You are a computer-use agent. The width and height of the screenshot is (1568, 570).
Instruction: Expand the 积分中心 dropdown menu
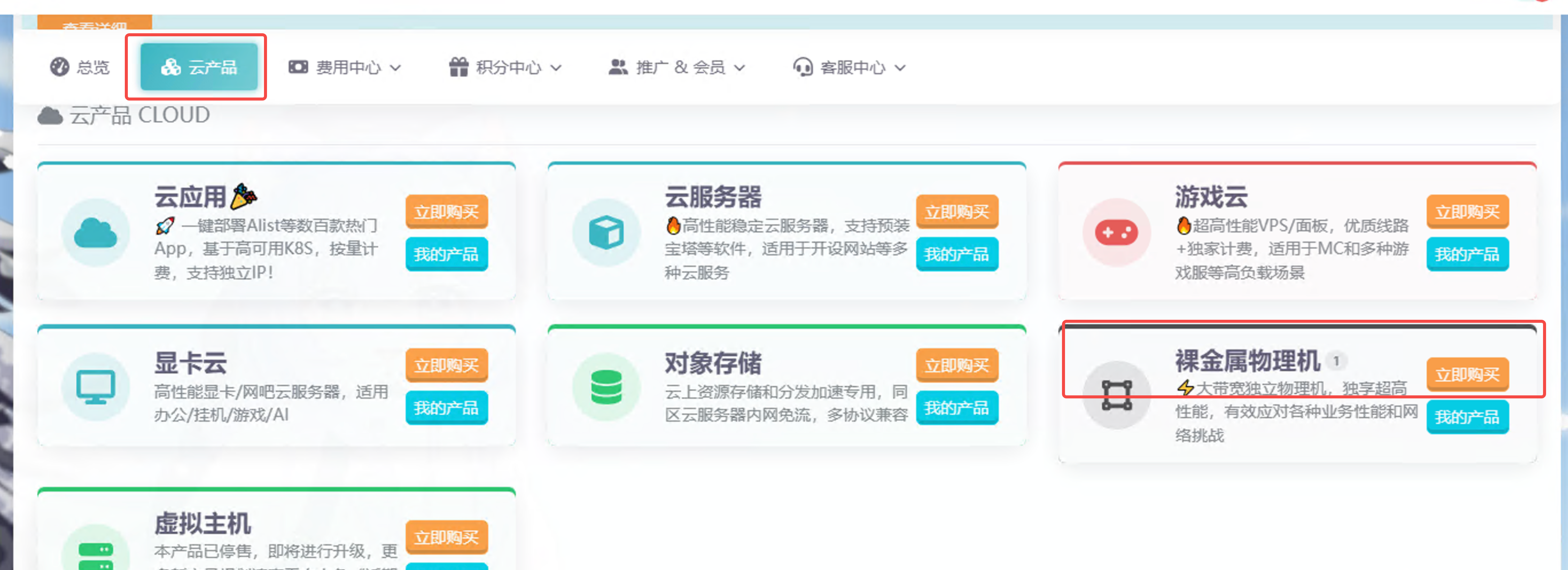coord(505,67)
